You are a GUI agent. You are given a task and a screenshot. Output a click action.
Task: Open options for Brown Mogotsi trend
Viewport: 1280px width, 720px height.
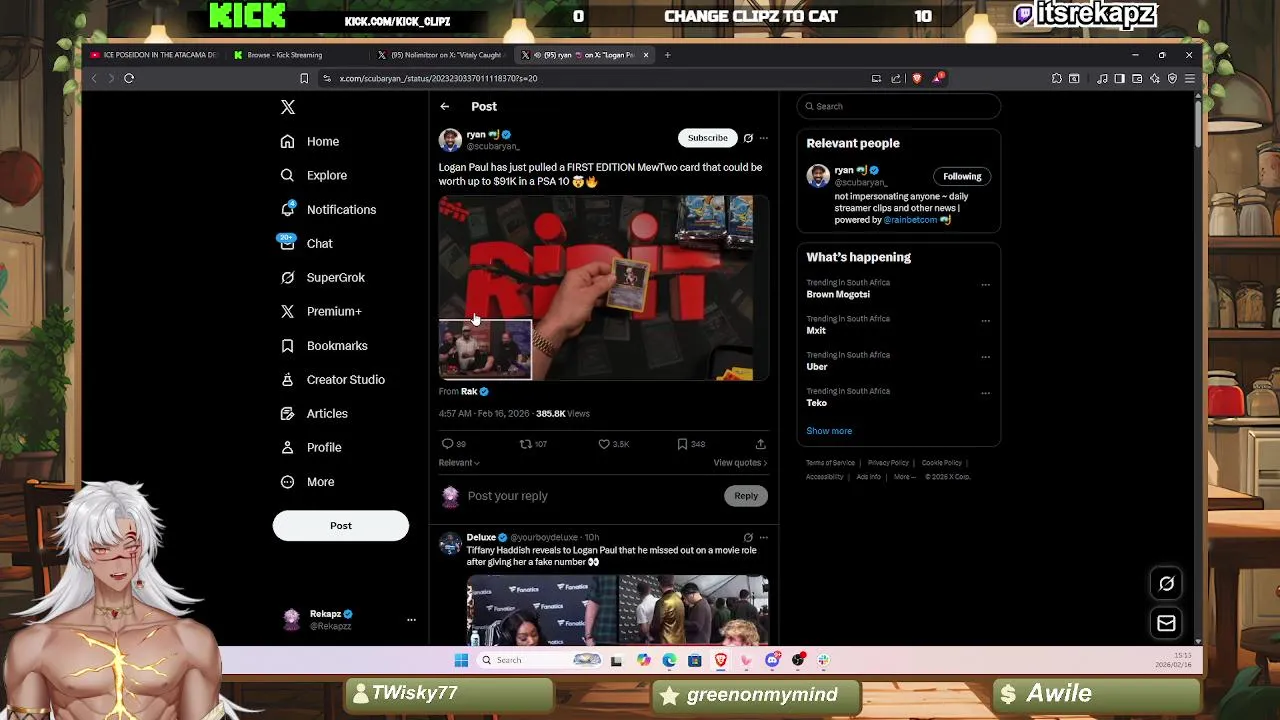pyautogui.click(x=985, y=285)
